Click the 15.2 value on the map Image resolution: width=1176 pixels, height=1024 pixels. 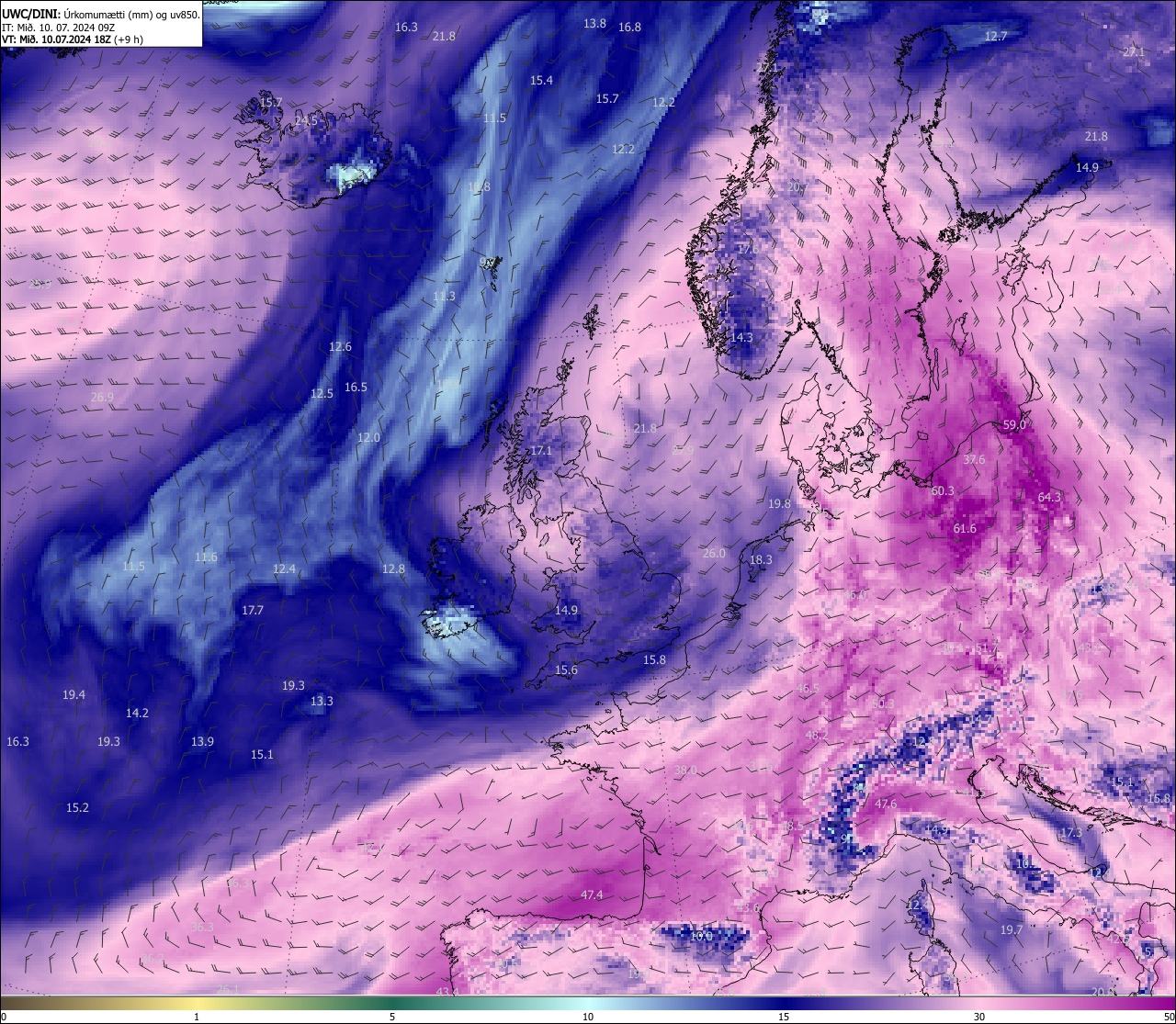click(x=77, y=807)
